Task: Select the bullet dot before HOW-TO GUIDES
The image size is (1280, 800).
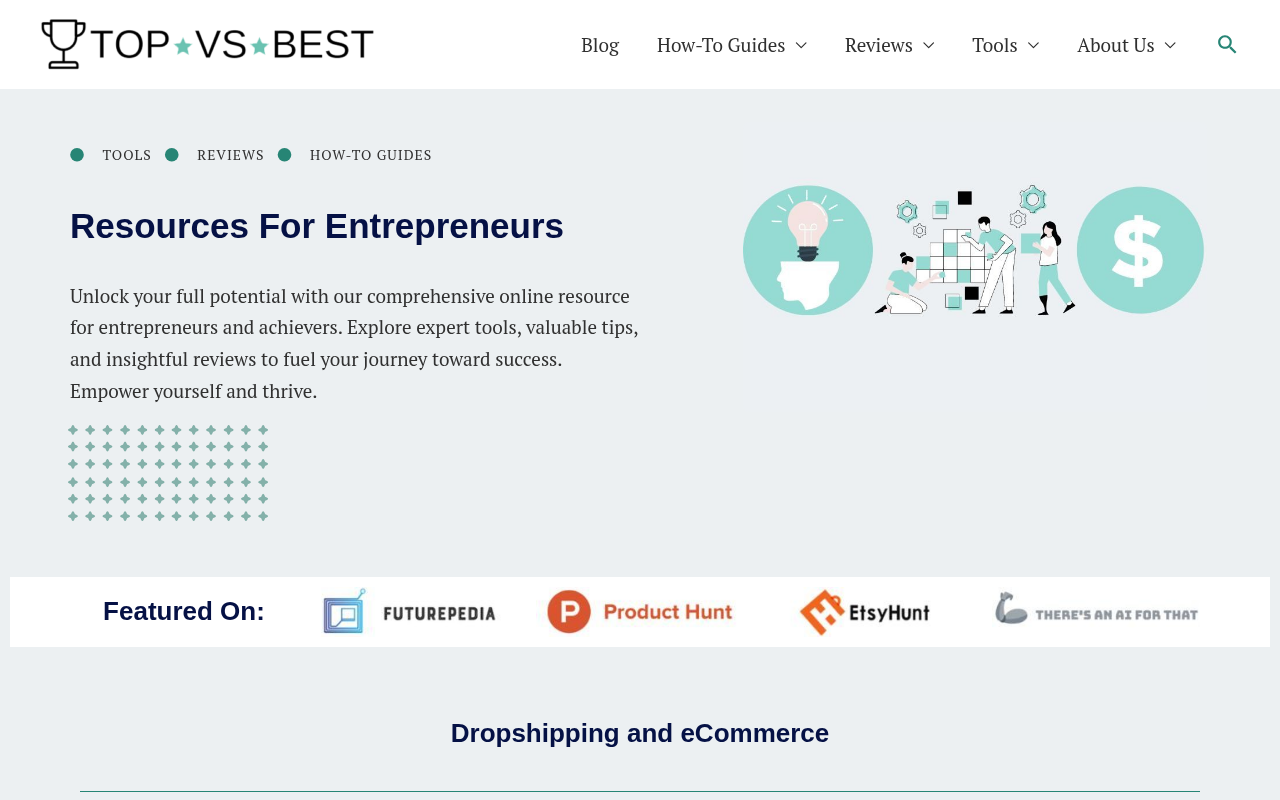Action: [286, 154]
